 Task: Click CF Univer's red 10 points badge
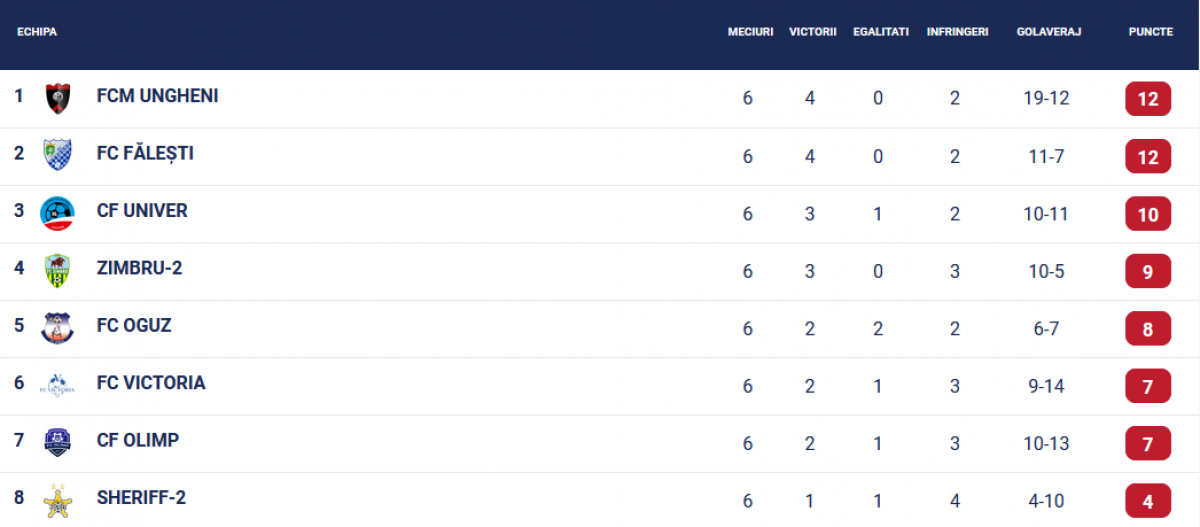point(1147,214)
